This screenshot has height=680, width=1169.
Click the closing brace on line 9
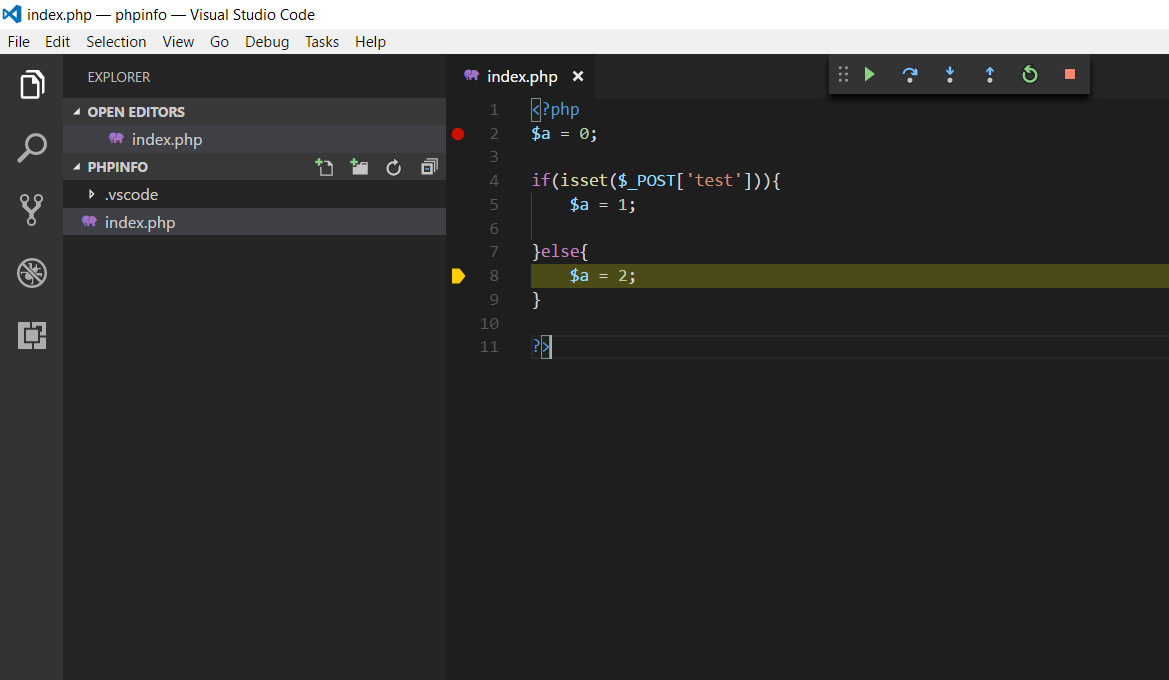[536, 300]
